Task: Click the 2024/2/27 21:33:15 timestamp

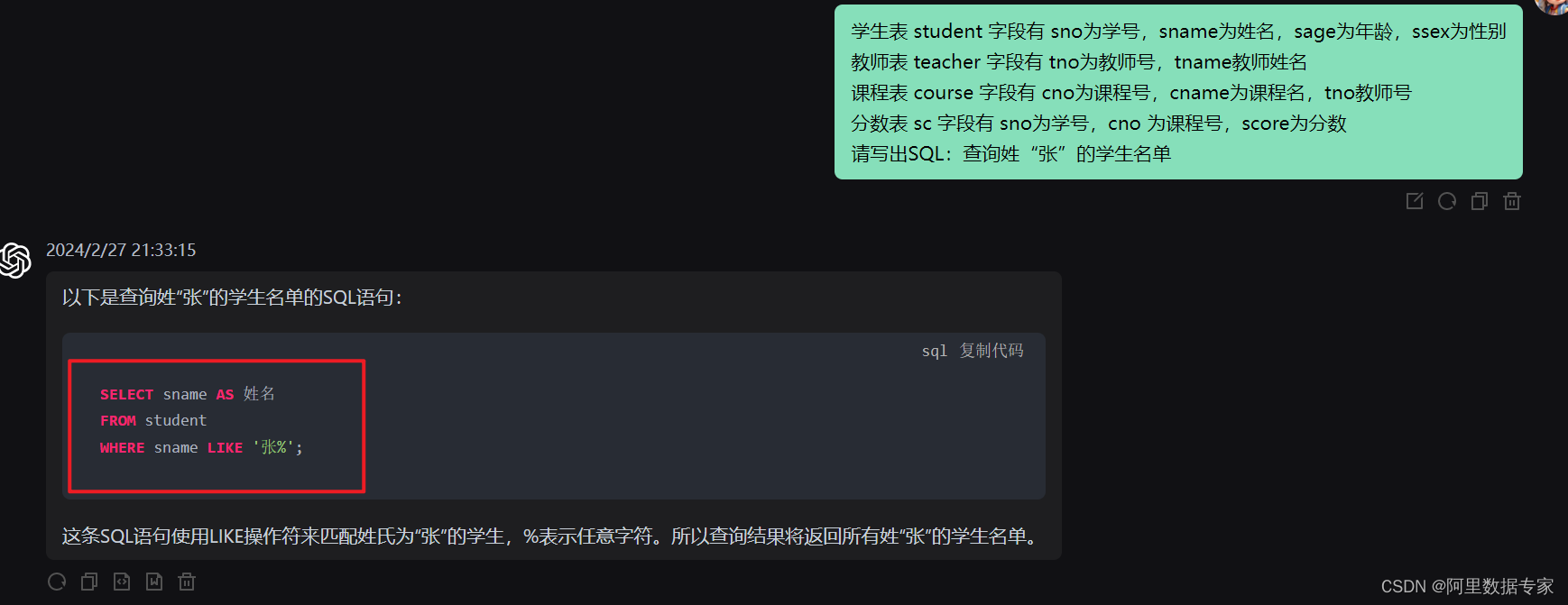Action: (x=121, y=250)
